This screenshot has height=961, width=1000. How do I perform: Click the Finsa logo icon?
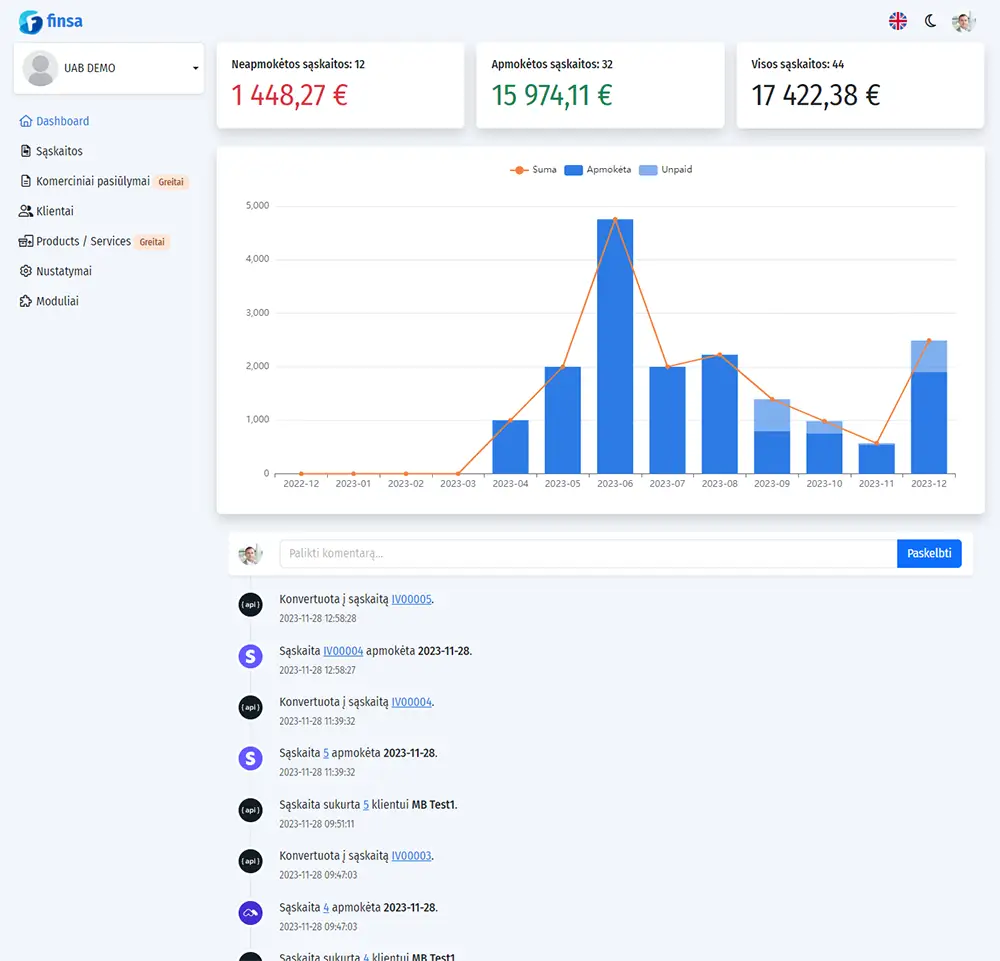[x=30, y=21]
